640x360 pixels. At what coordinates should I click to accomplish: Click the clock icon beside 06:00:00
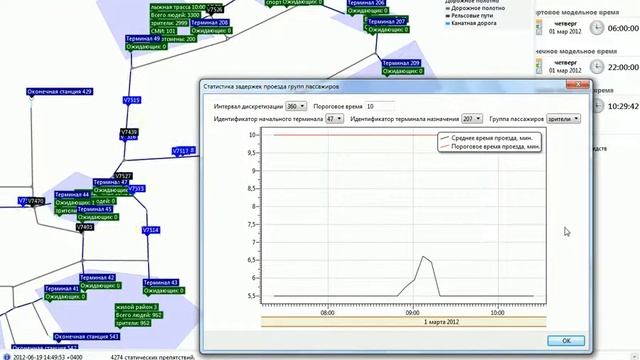click(x=597, y=28)
